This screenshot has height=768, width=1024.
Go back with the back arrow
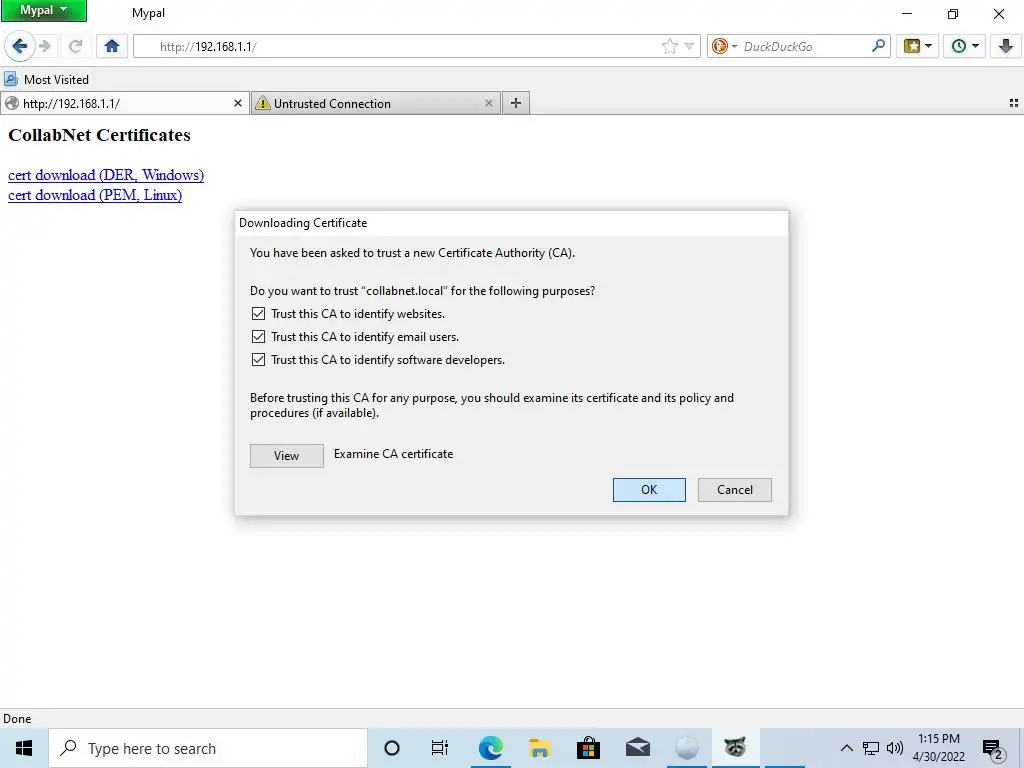tap(20, 46)
